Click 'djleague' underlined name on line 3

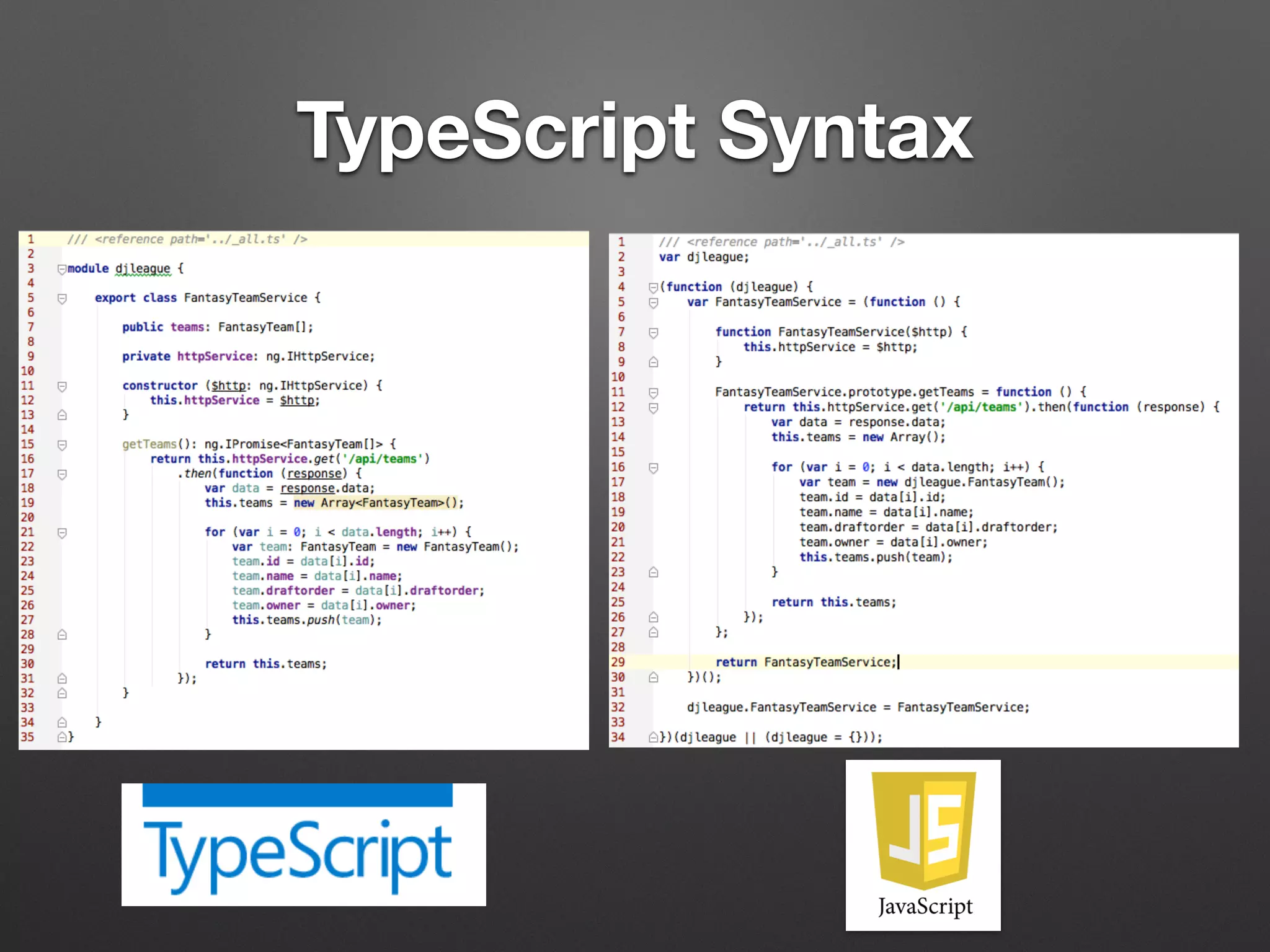click(x=143, y=268)
